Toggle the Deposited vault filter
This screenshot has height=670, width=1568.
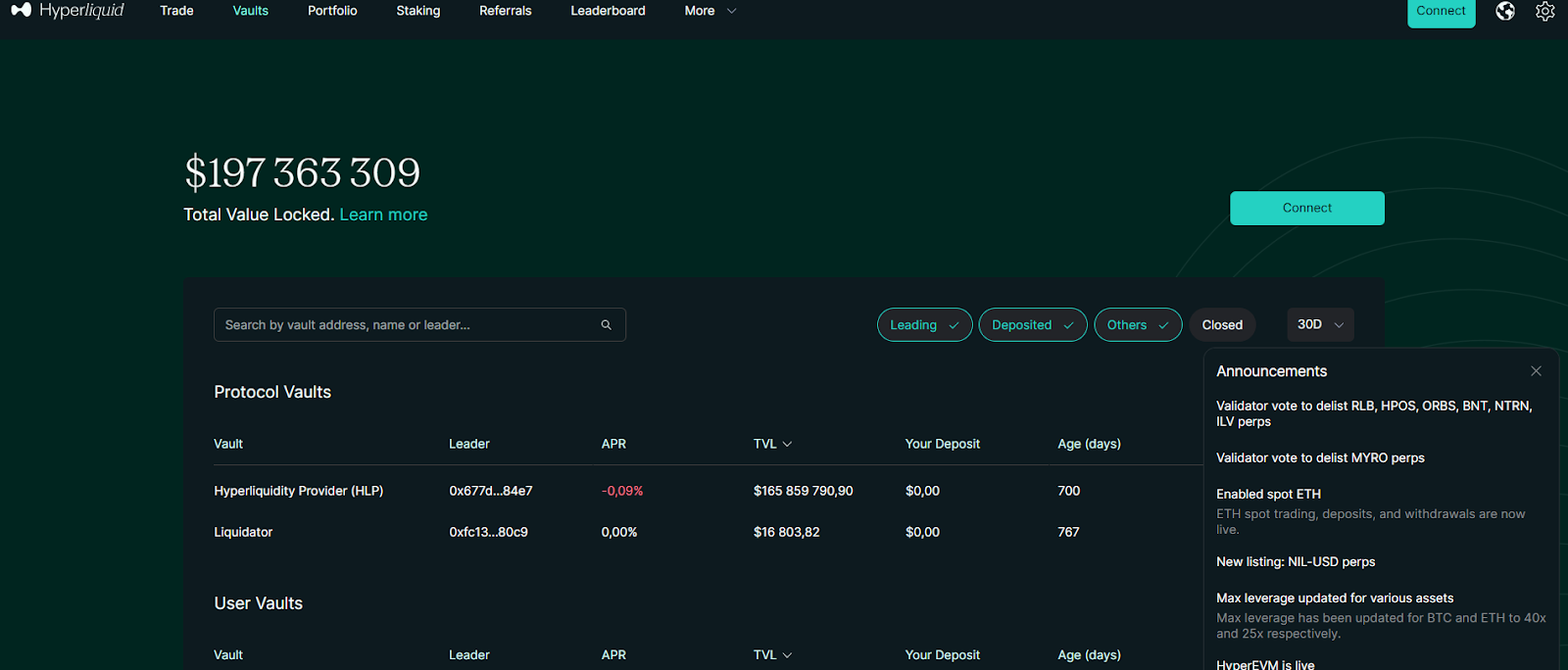1033,325
